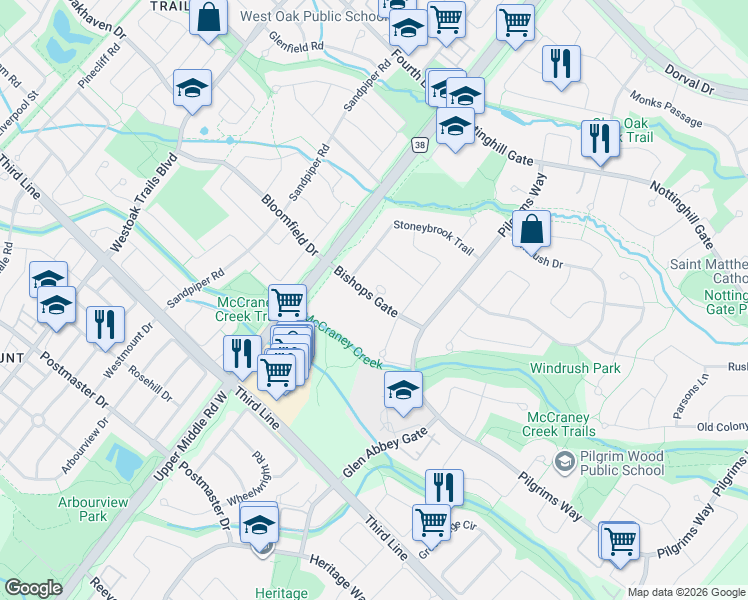The height and width of the screenshot is (600, 748).
Task: Select the restaurant marker at Third Line intersection
Action: click(x=242, y=355)
